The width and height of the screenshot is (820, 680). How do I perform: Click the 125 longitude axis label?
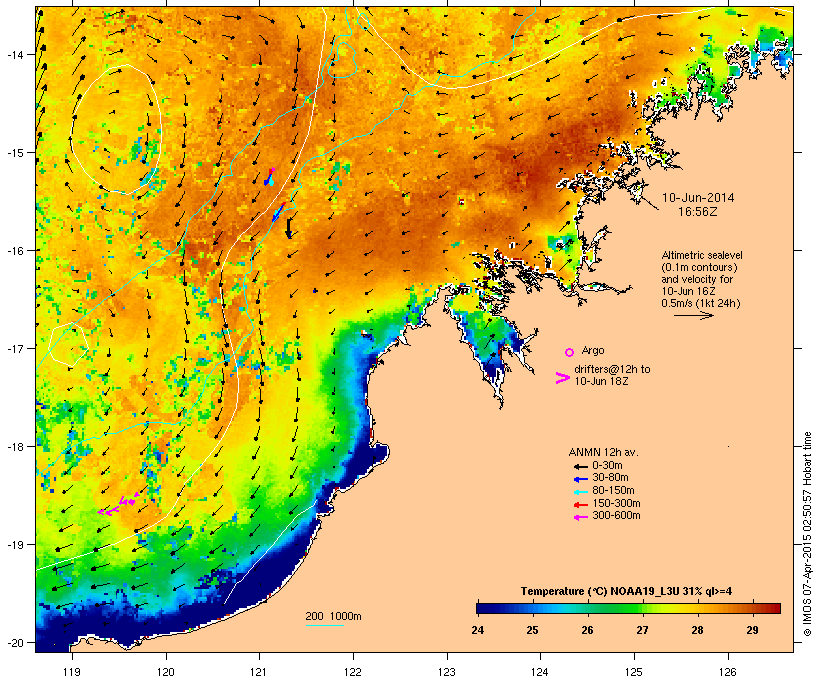tap(634, 672)
